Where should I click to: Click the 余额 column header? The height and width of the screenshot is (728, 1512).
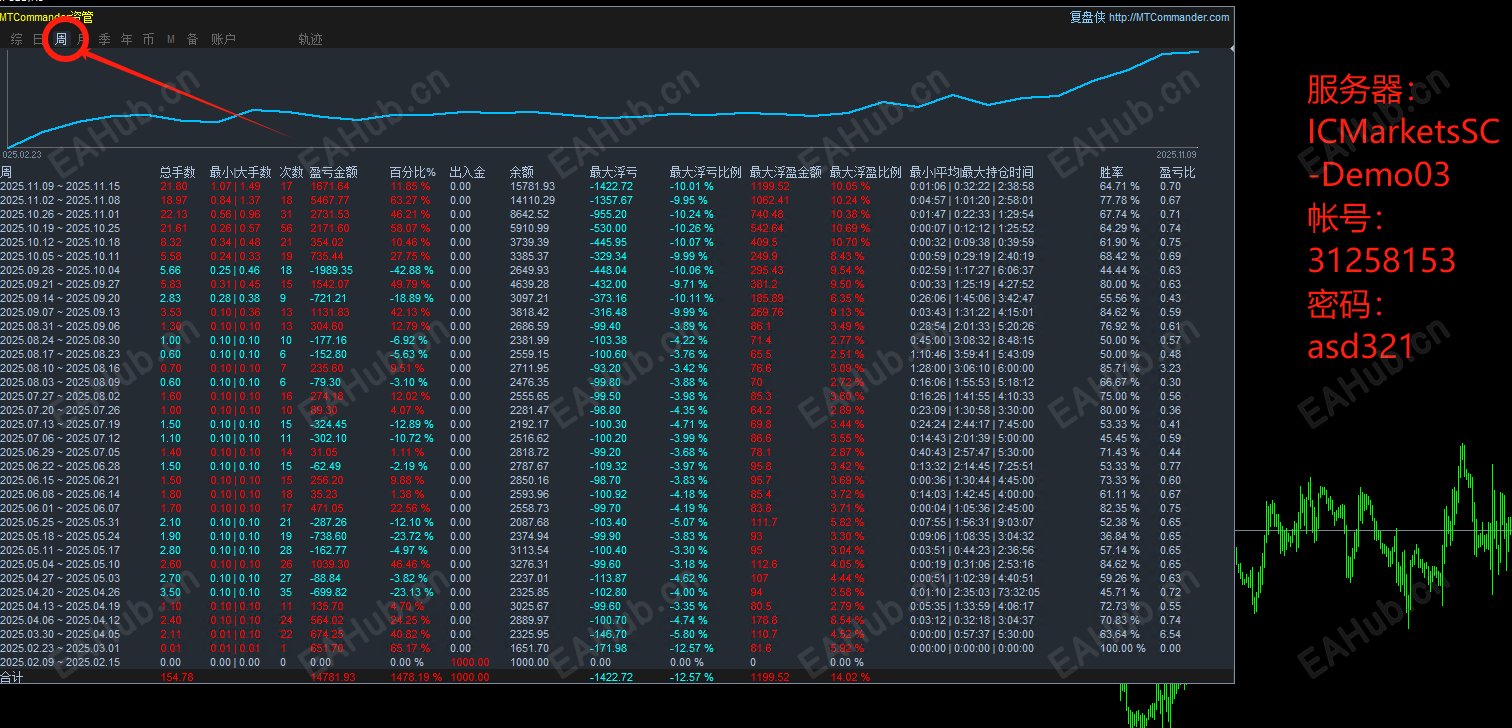tap(521, 172)
